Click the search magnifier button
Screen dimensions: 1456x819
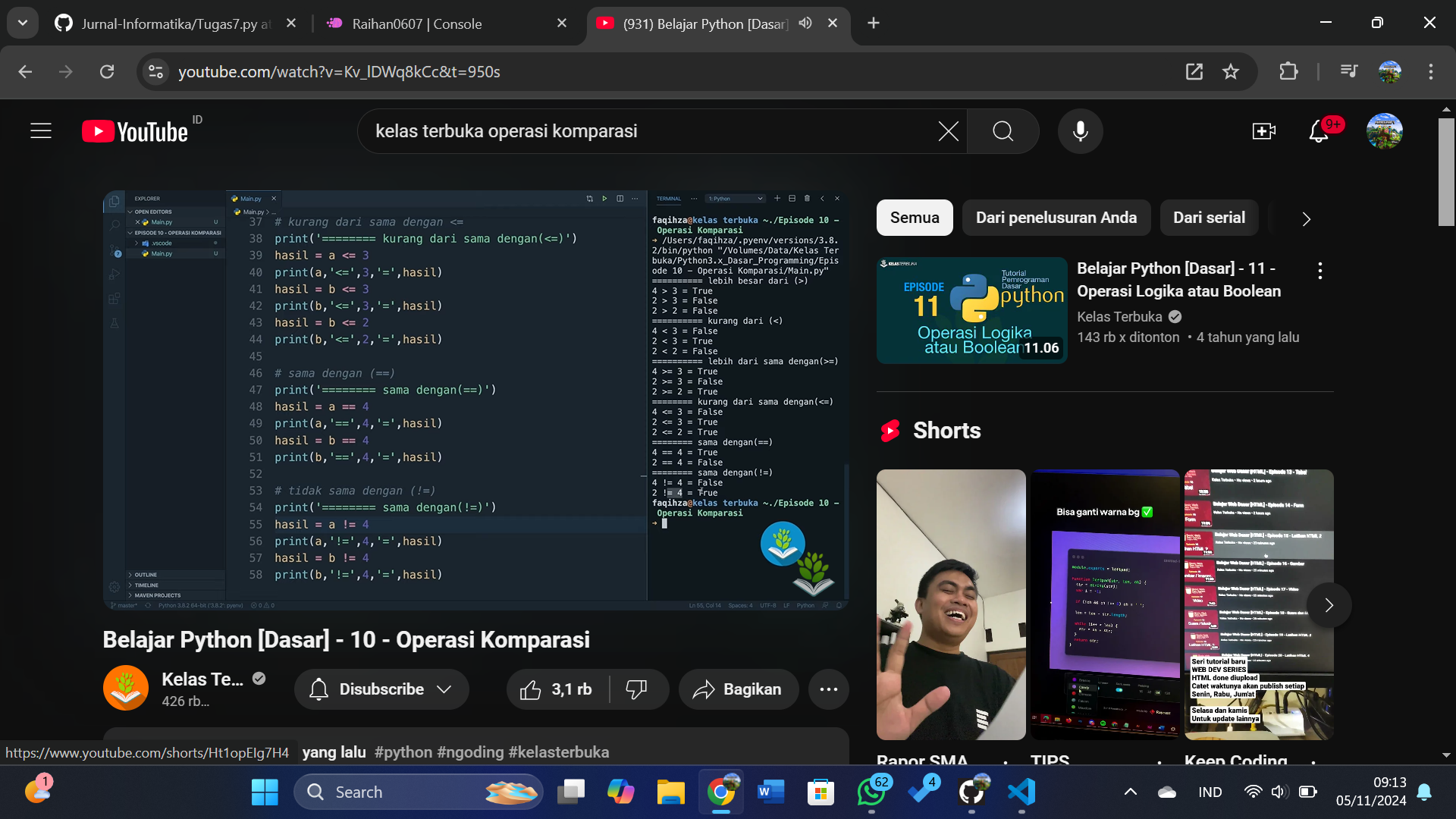tap(1003, 131)
